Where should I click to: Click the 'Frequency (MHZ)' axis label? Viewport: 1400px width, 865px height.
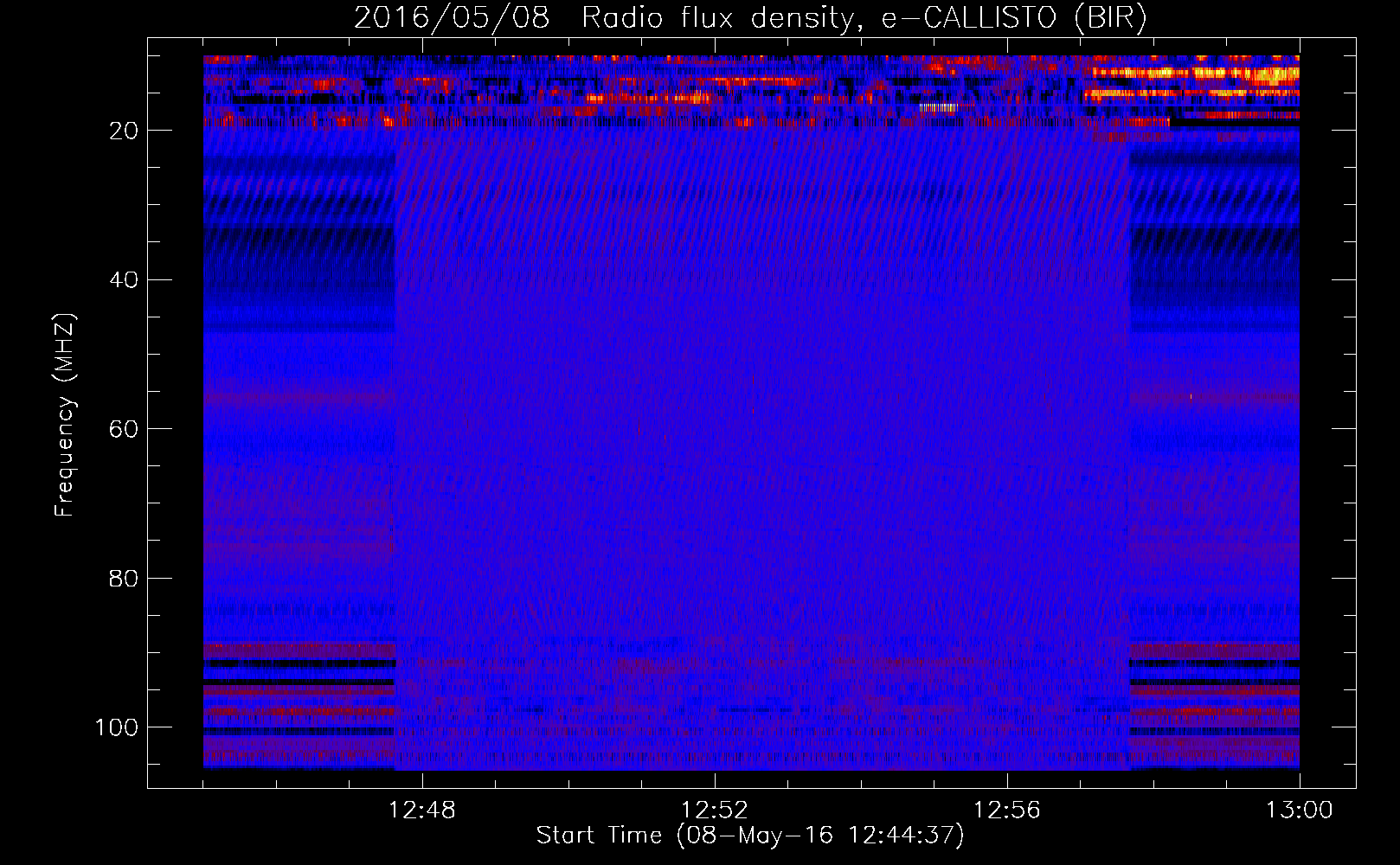65,415
